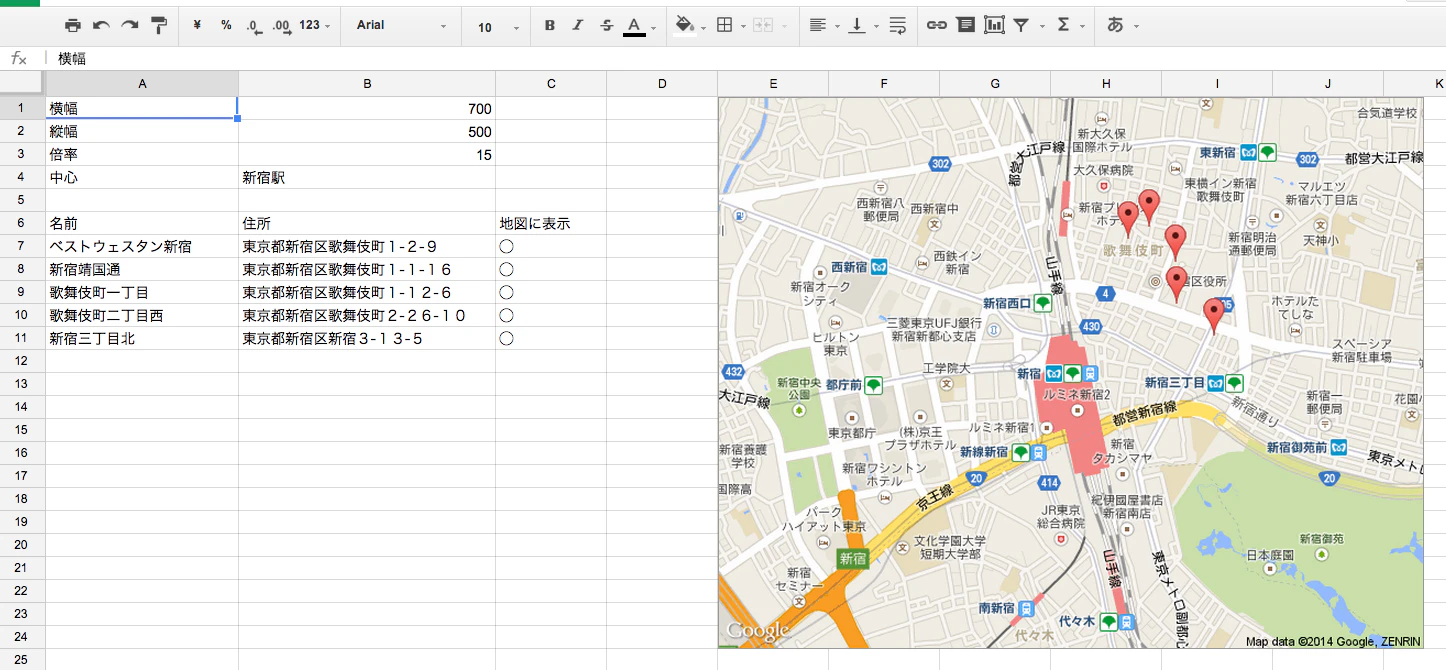Expand the filter dropdown arrow
This screenshot has width=1446, height=670.
[1042, 27]
